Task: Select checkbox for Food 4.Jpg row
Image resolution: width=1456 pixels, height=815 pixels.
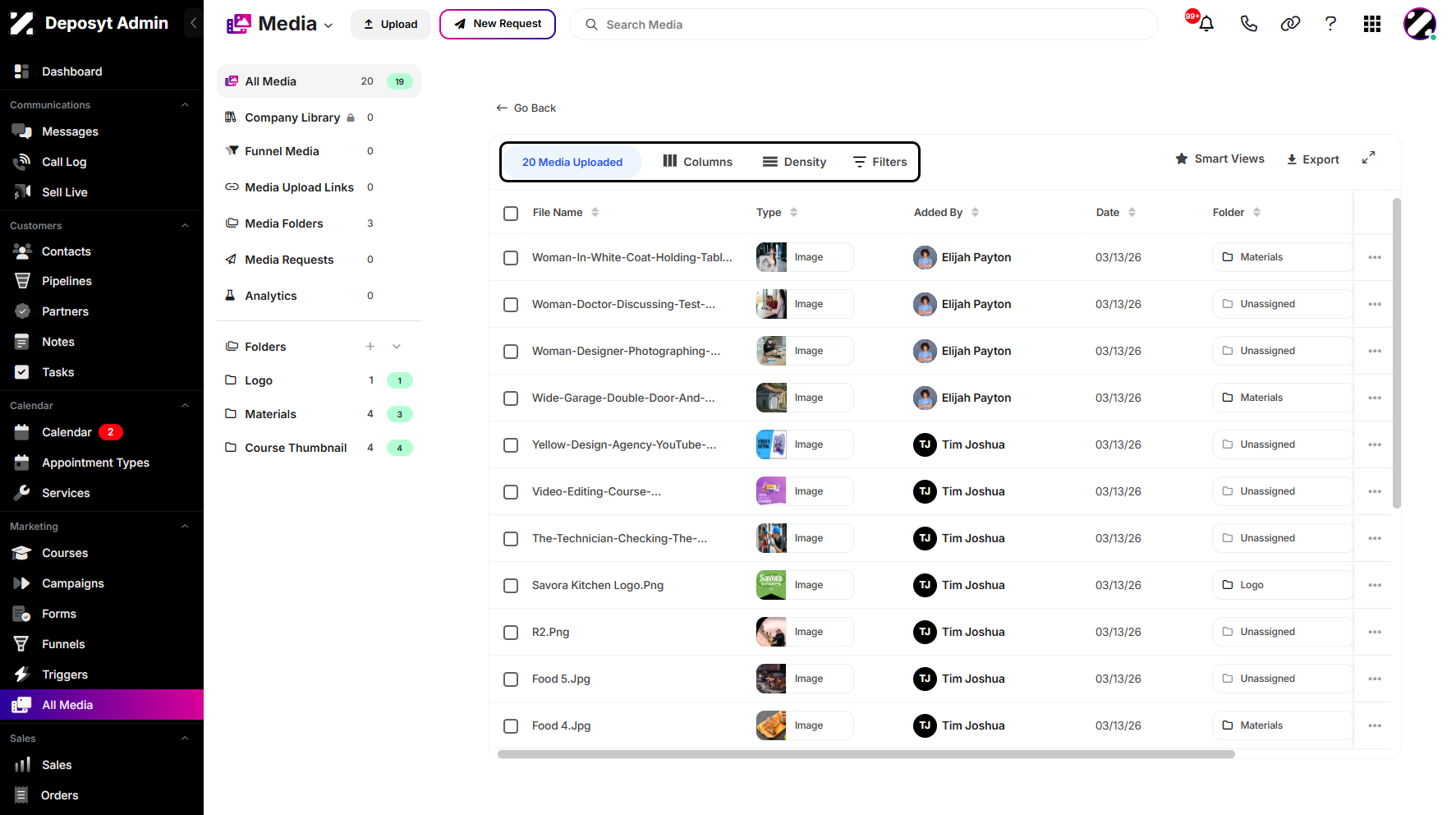Action: pos(511,726)
